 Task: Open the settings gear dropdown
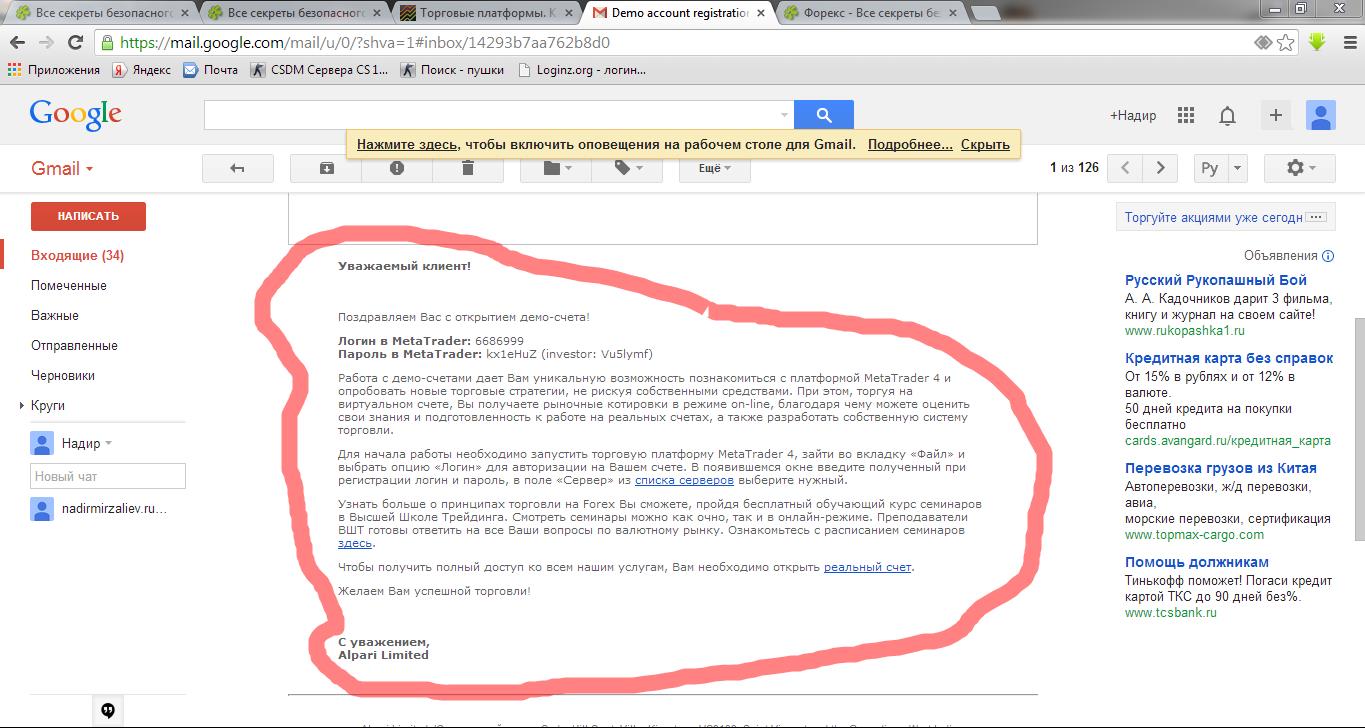1301,168
